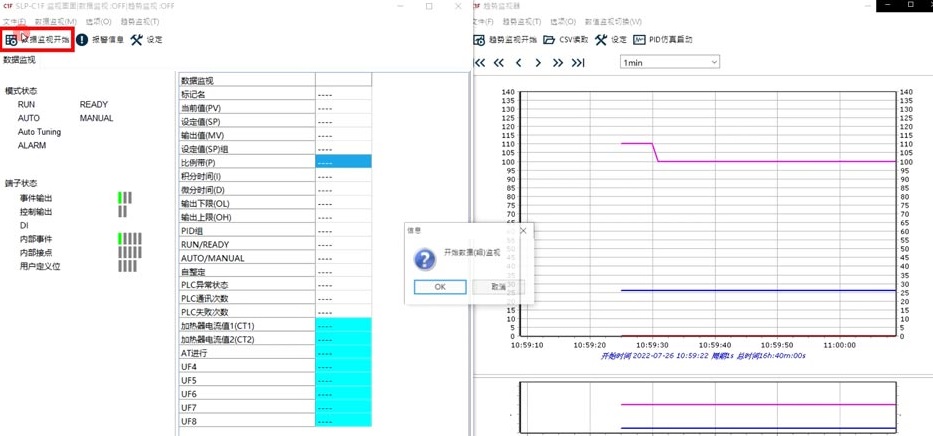This screenshot has height=436, width=933.
Task: Open 设定 settings in the data monitor toolbar
Action: pos(137,40)
